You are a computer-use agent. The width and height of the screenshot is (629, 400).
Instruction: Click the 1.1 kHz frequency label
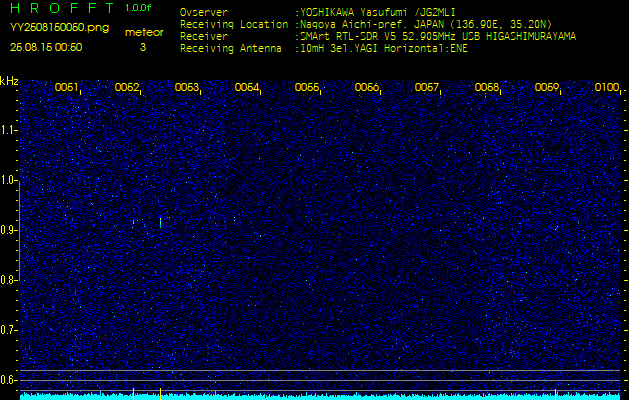click(8, 130)
